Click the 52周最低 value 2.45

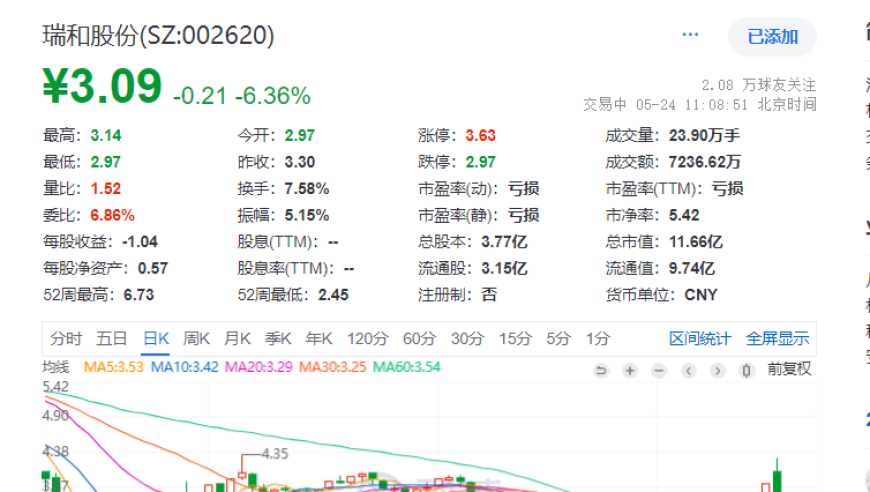click(333, 295)
